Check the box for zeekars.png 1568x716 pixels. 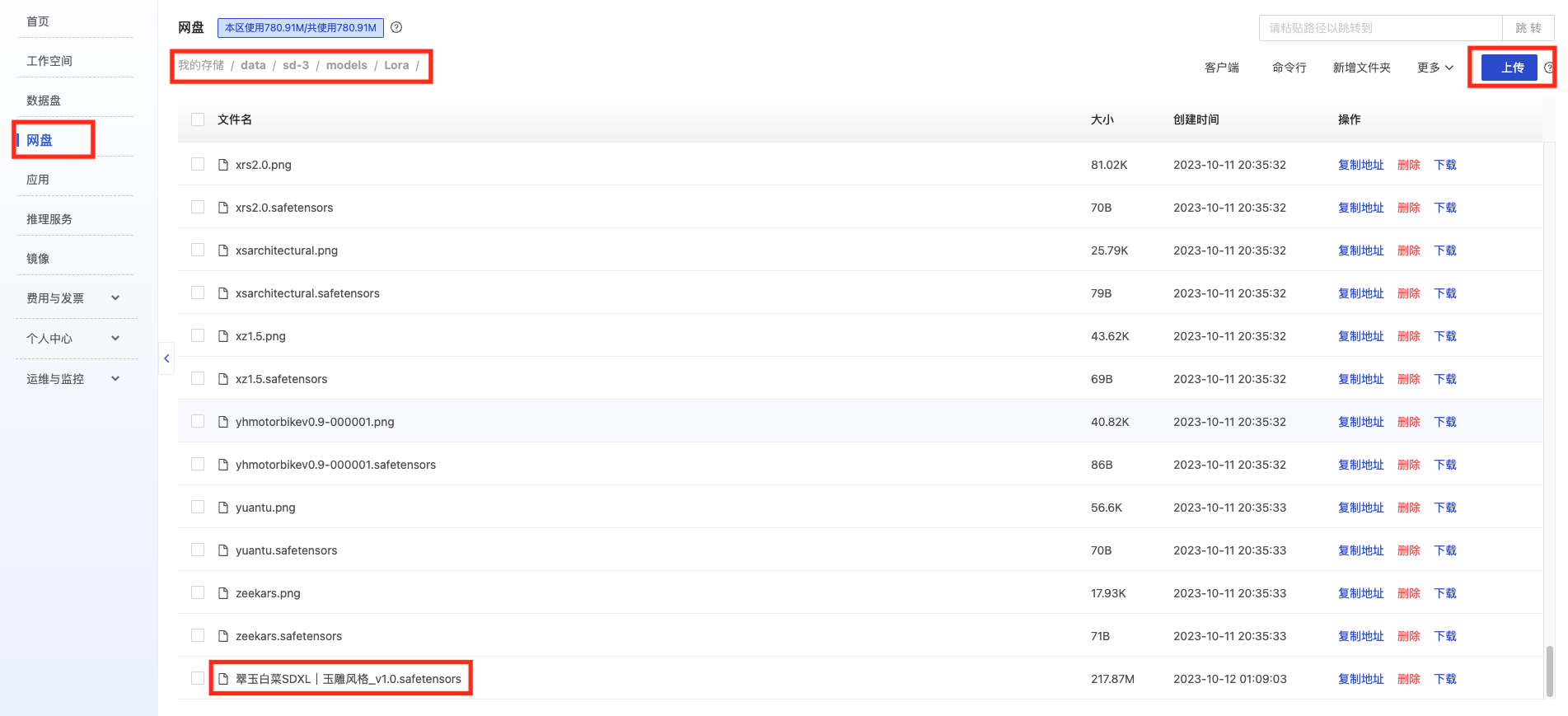(x=198, y=592)
